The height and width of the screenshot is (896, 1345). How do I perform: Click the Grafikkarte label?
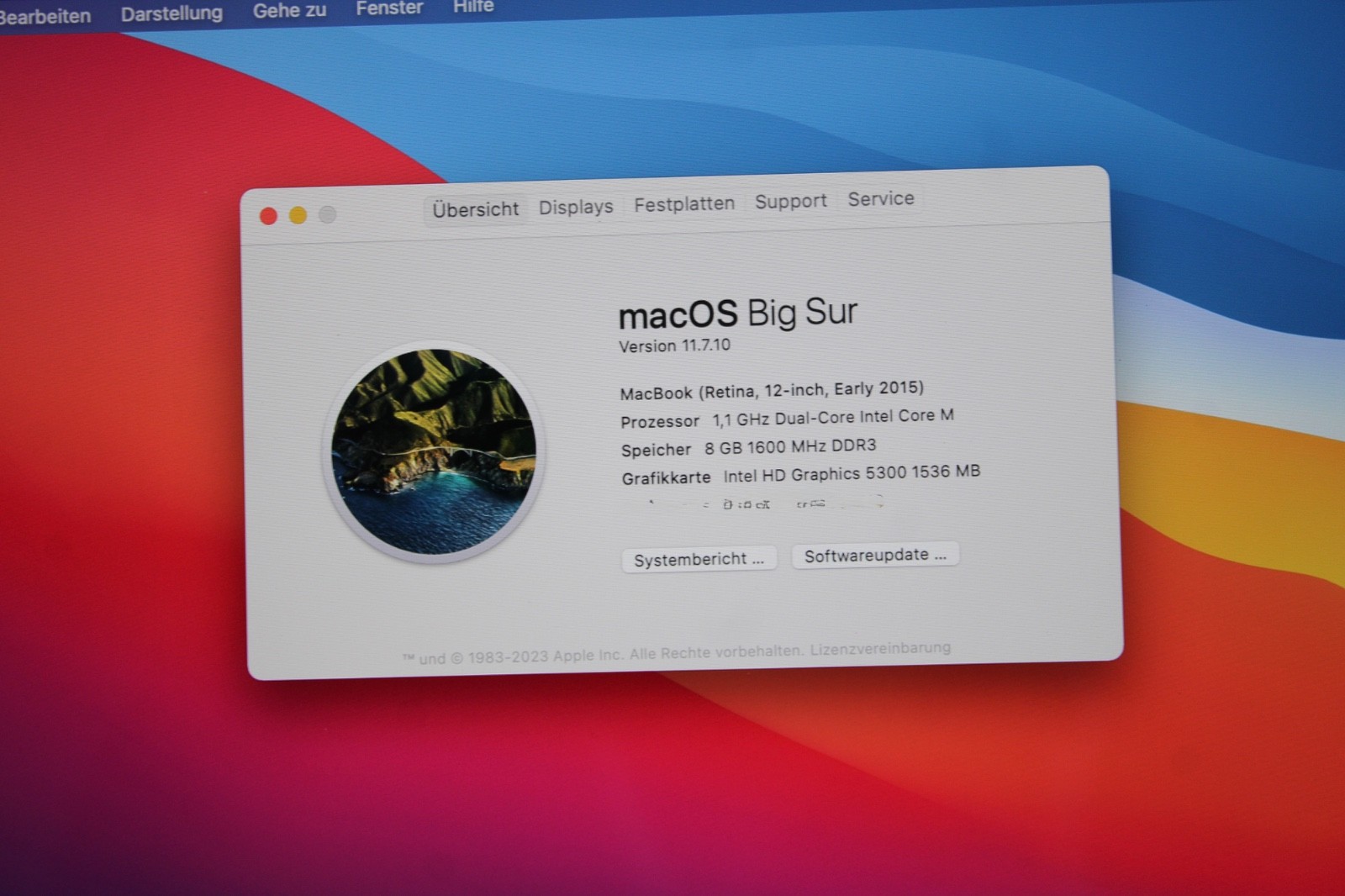point(666,478)
